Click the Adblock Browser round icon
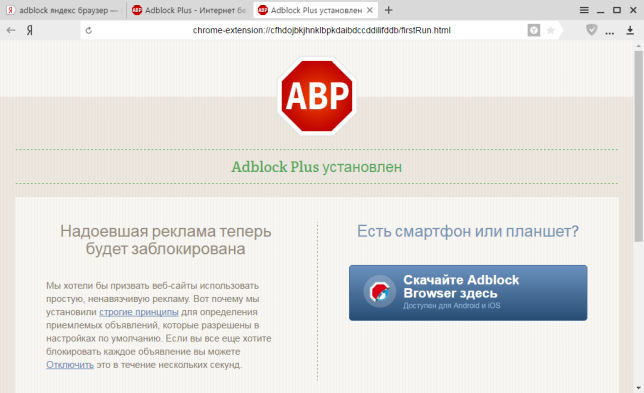 click(379, 291)
